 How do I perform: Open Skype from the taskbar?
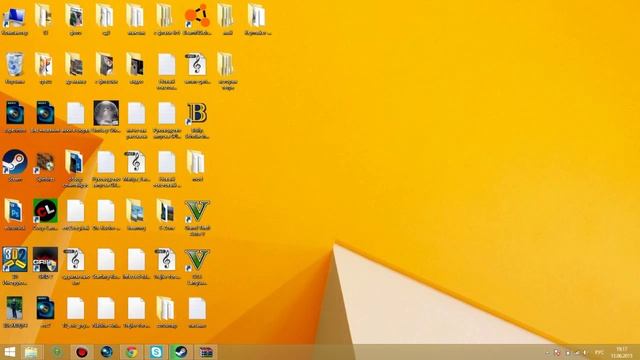pyautogui.click(x=156, y=352)
